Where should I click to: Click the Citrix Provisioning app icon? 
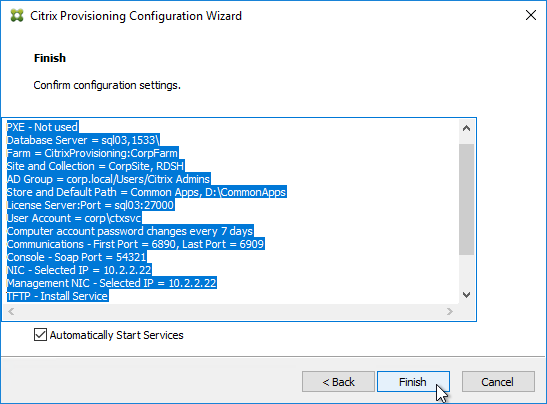pyautogui.click(x=17, y=16)
